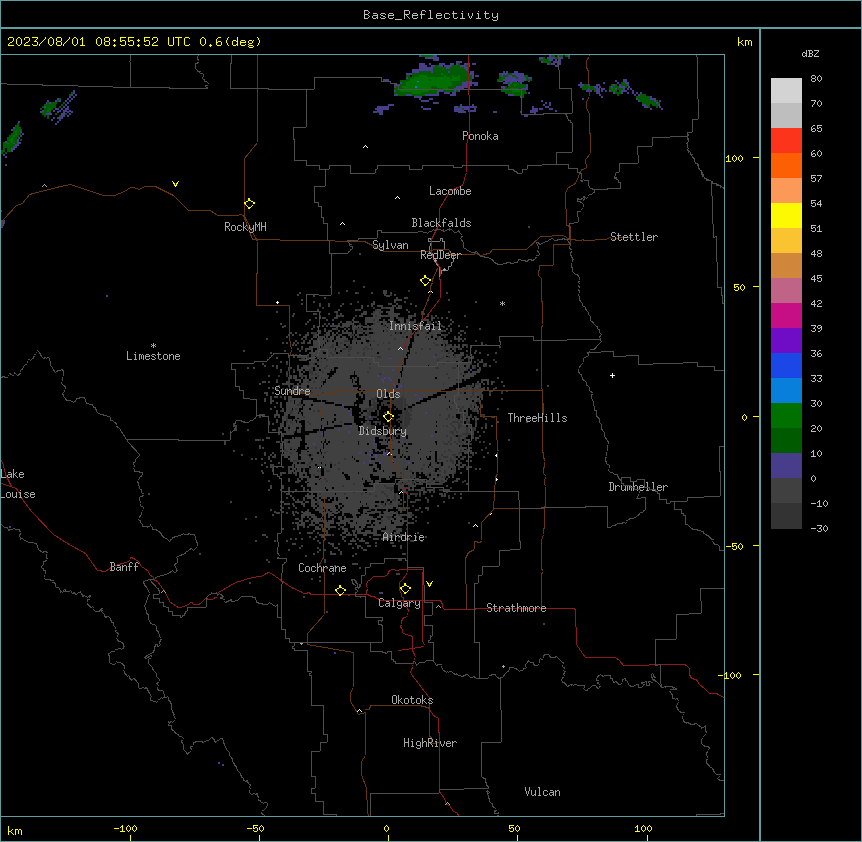Click the Sylvan label
862x842 pixels.
[390, 245]
